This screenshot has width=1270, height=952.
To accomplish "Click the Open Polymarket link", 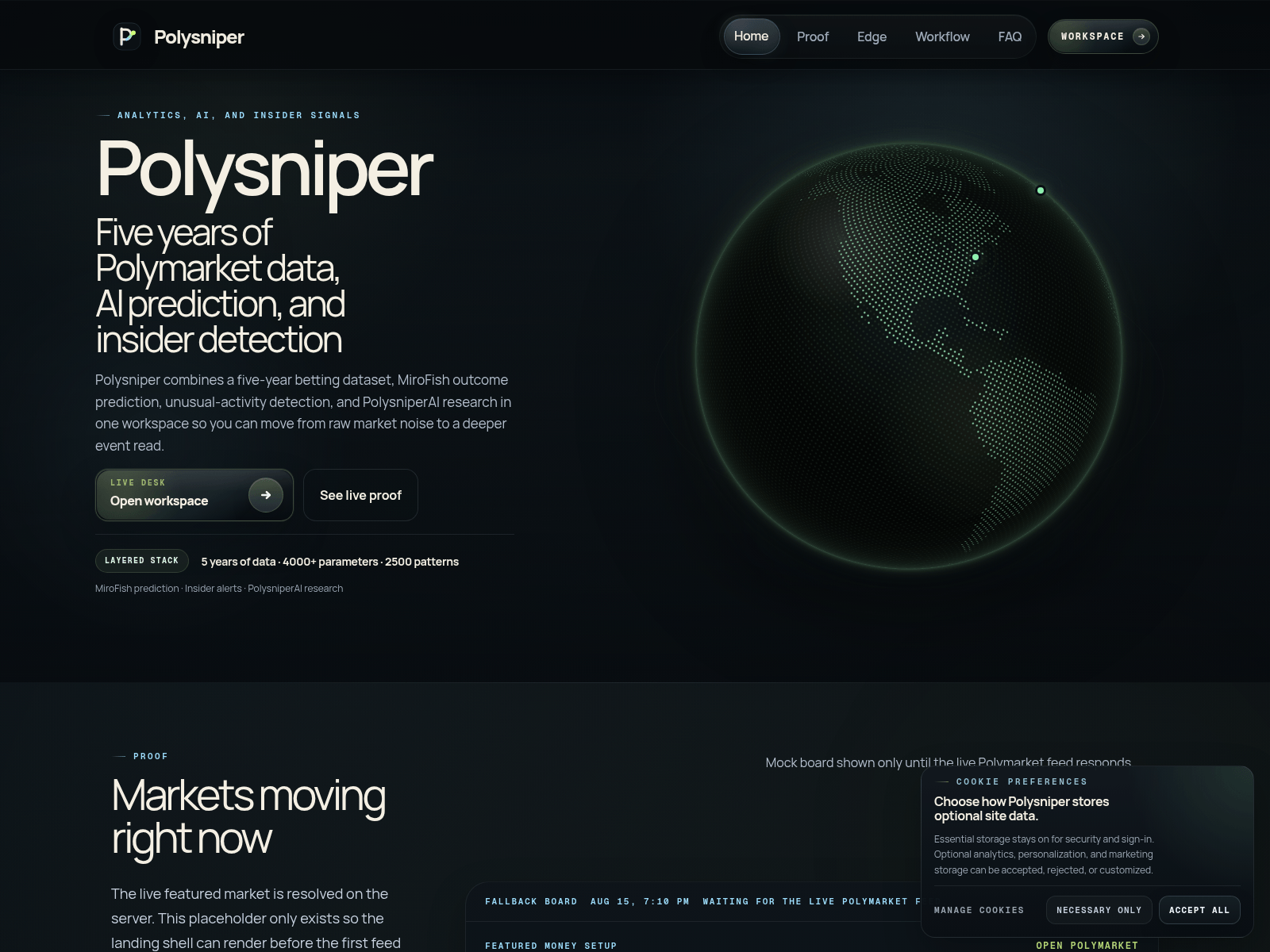I will pos(1087,945).
